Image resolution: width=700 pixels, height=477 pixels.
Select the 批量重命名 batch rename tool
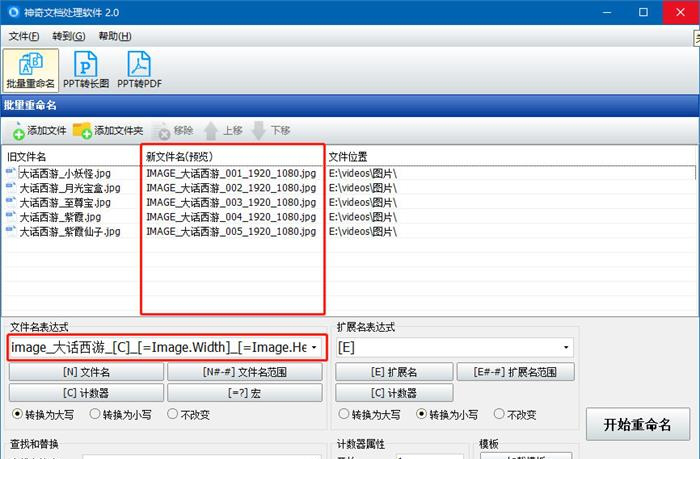click(x=31, y=70)
